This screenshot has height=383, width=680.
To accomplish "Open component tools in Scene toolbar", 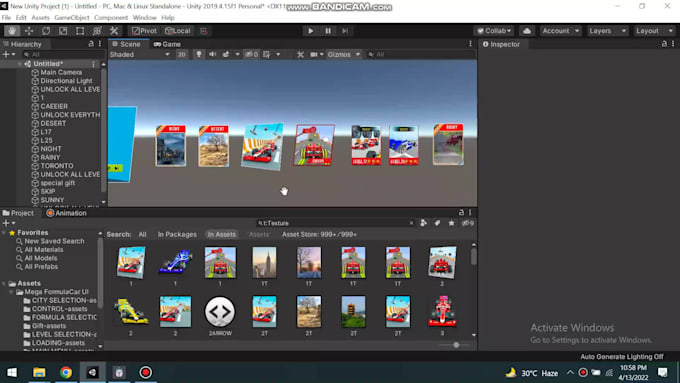I will [300, 55].
